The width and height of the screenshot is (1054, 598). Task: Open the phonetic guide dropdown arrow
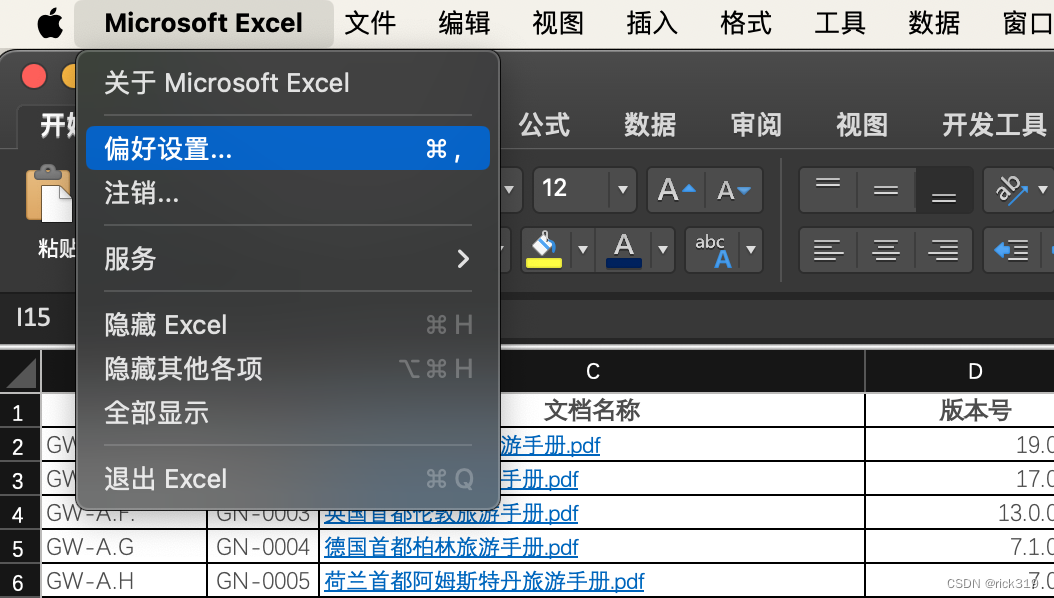click(x=751, y=249)
